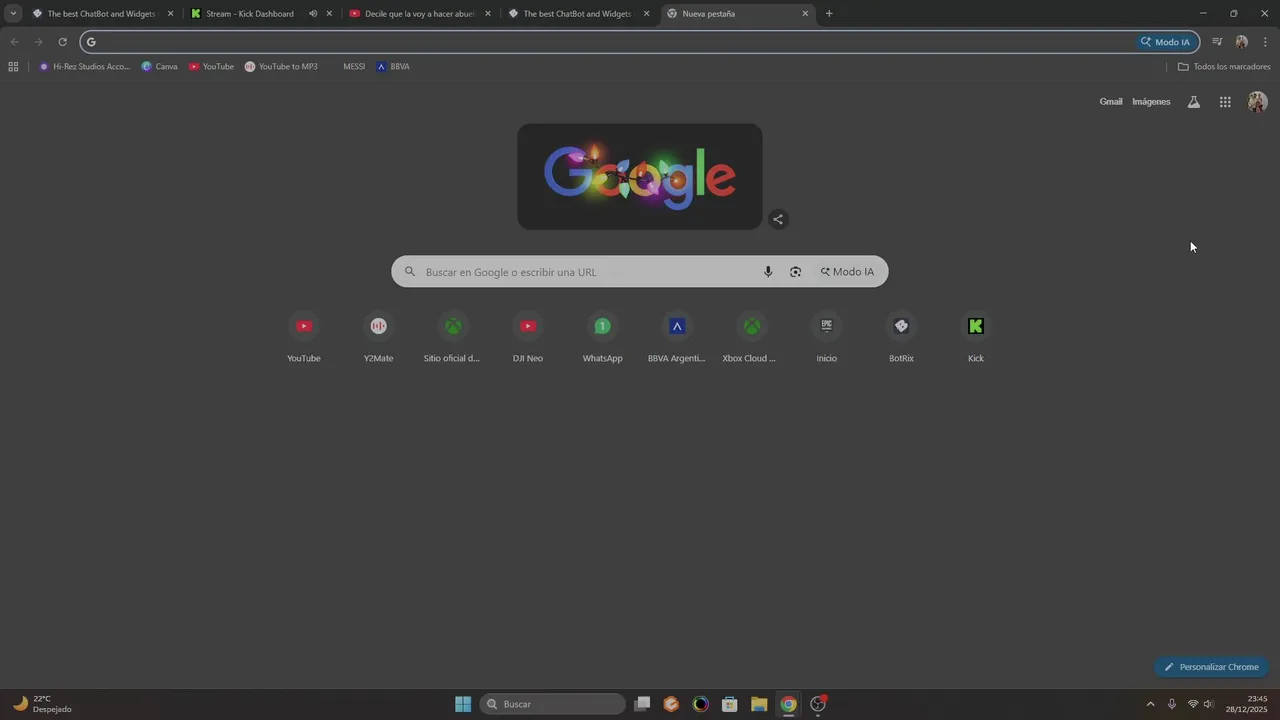Click Modo IA in address bar

tap(1165, 42)
